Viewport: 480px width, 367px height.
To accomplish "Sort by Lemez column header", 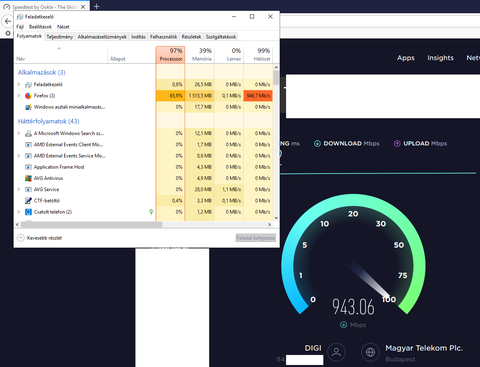I will point(229,55).
